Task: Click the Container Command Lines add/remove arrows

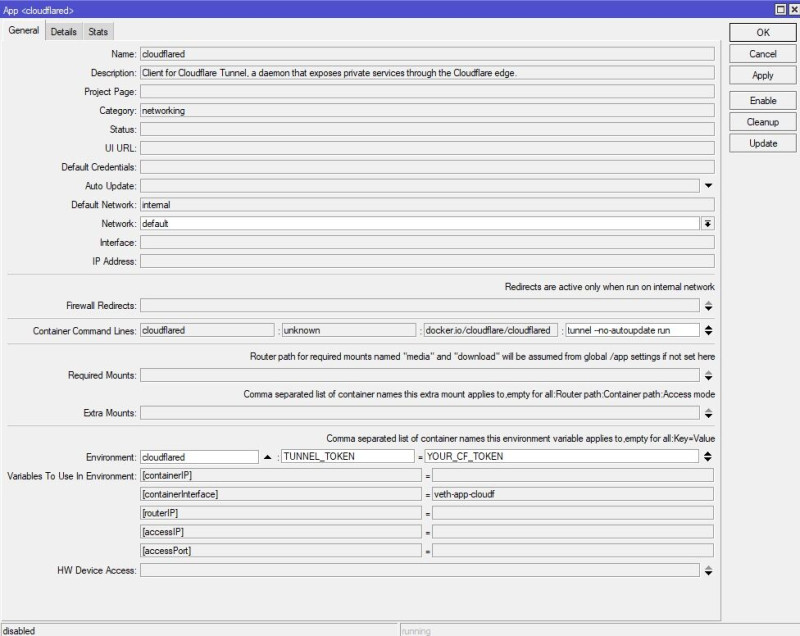Action: [x=708, y=330]
